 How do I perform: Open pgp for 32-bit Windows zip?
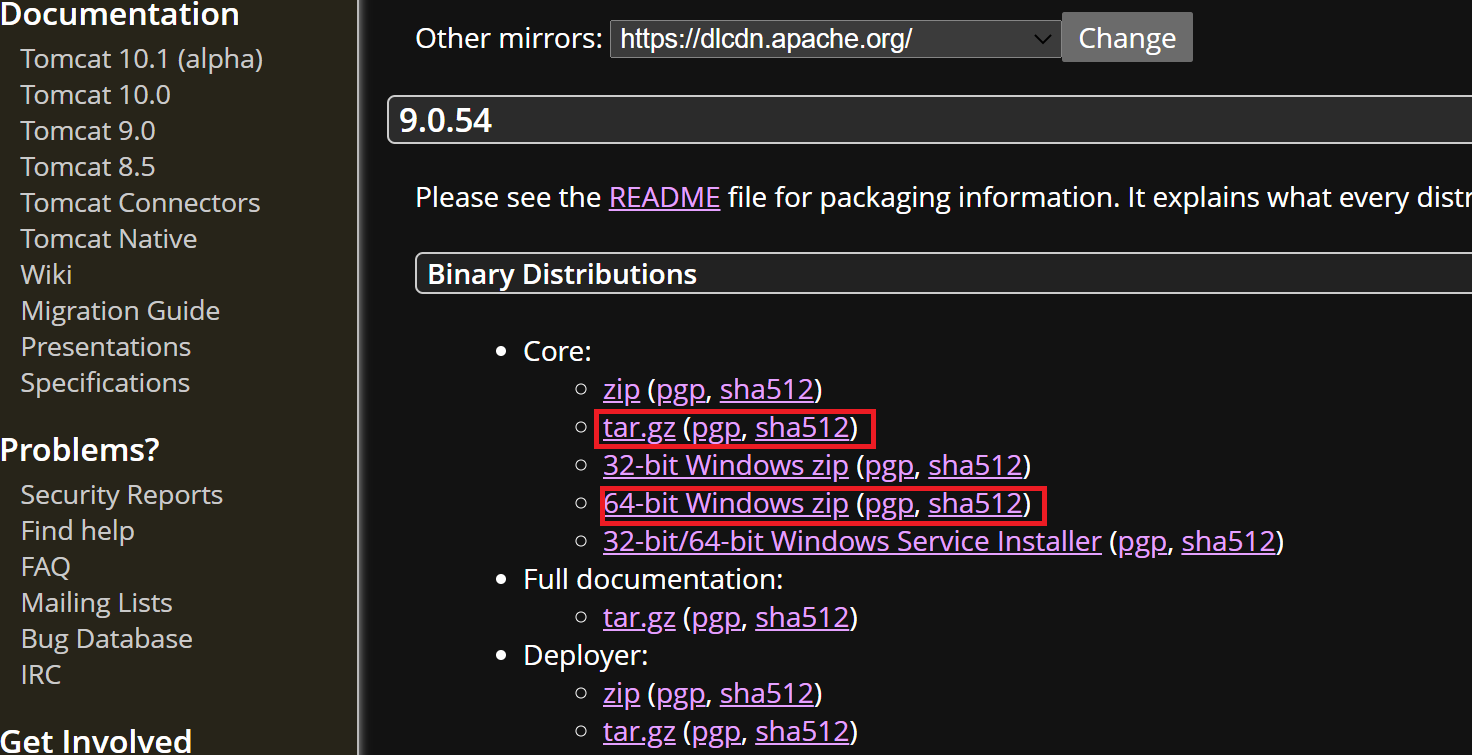coord(889,466)
